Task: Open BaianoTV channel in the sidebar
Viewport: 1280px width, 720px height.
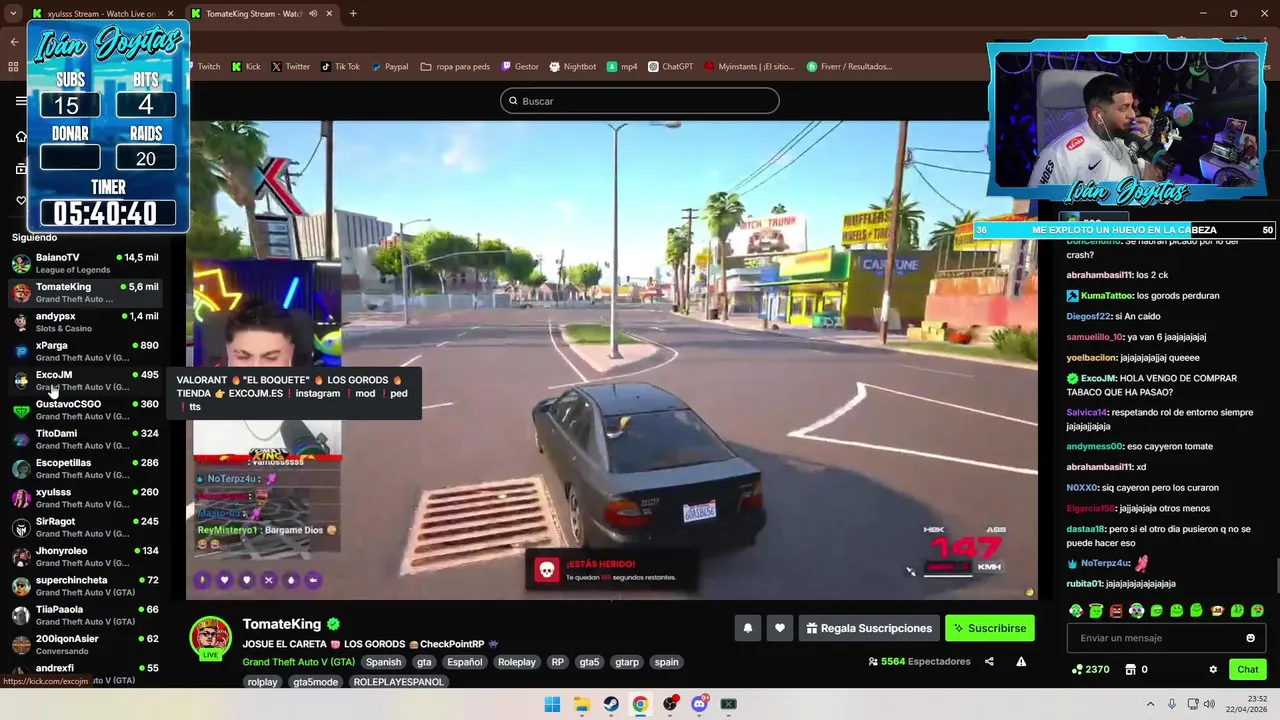Action: [85, 263]
